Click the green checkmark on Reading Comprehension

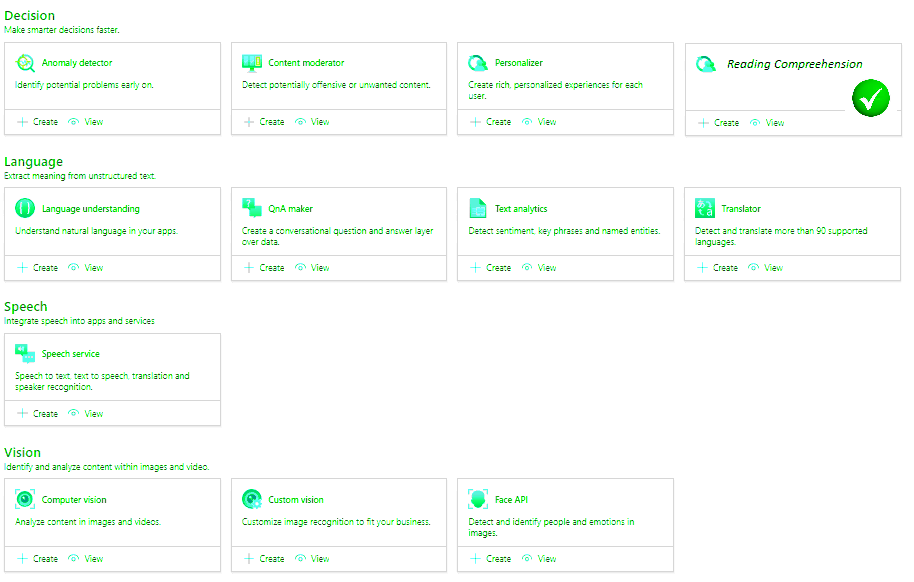click(871, 99)
